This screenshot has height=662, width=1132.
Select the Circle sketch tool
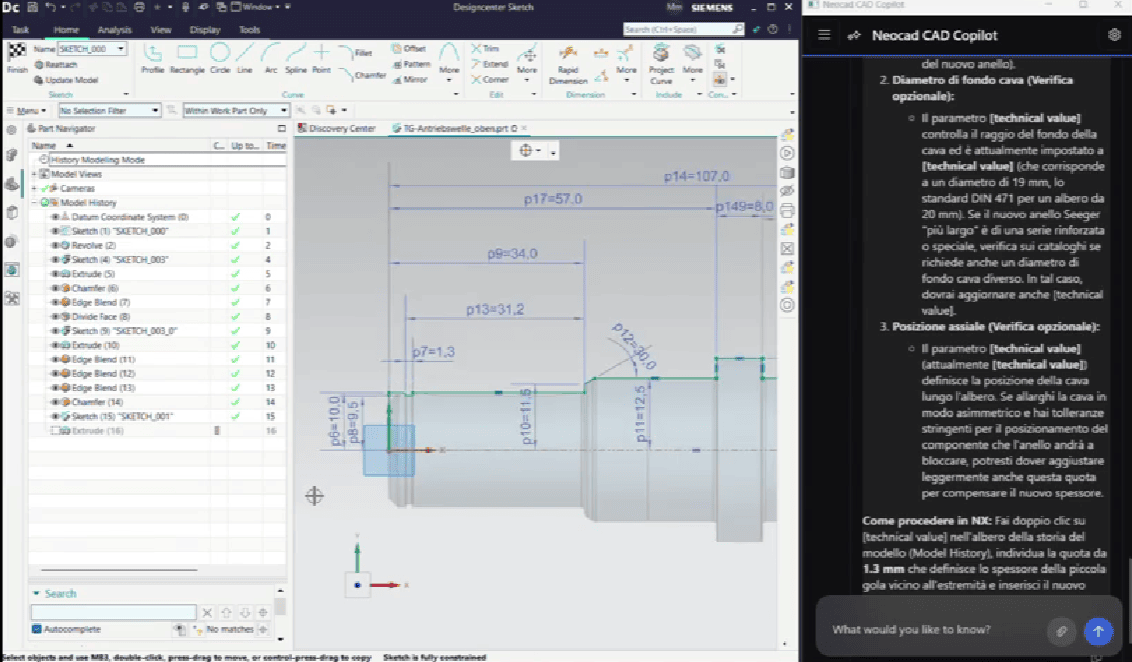tap(220, 58)
